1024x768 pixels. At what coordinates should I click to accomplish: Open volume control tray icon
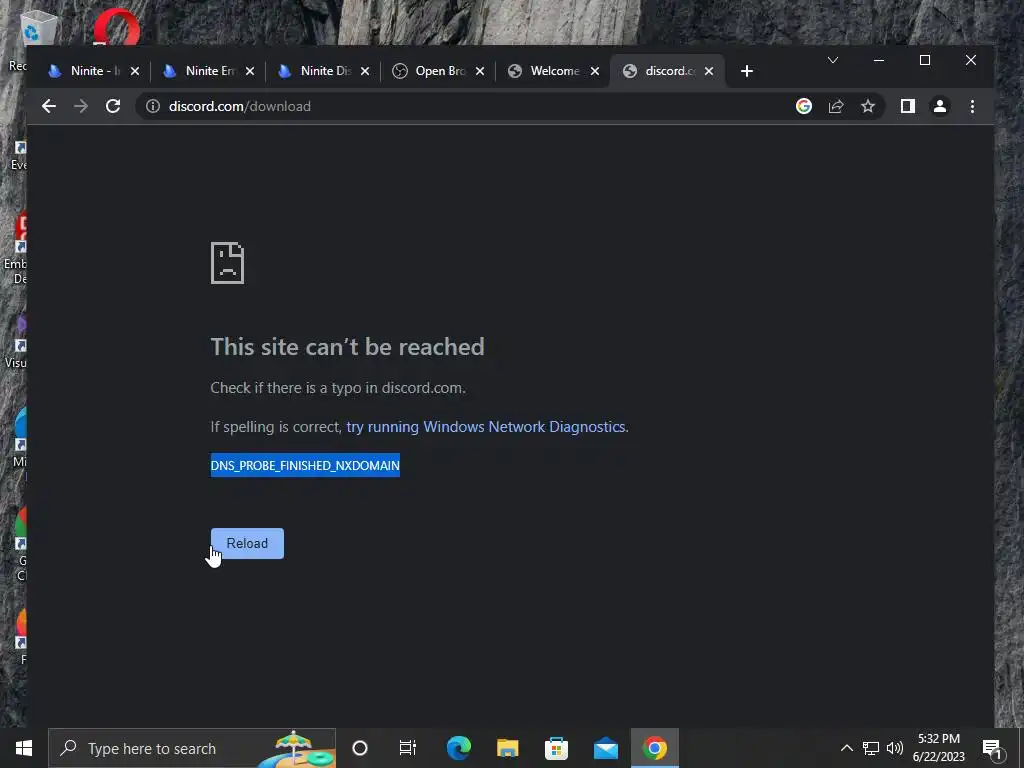click(895, 748)
